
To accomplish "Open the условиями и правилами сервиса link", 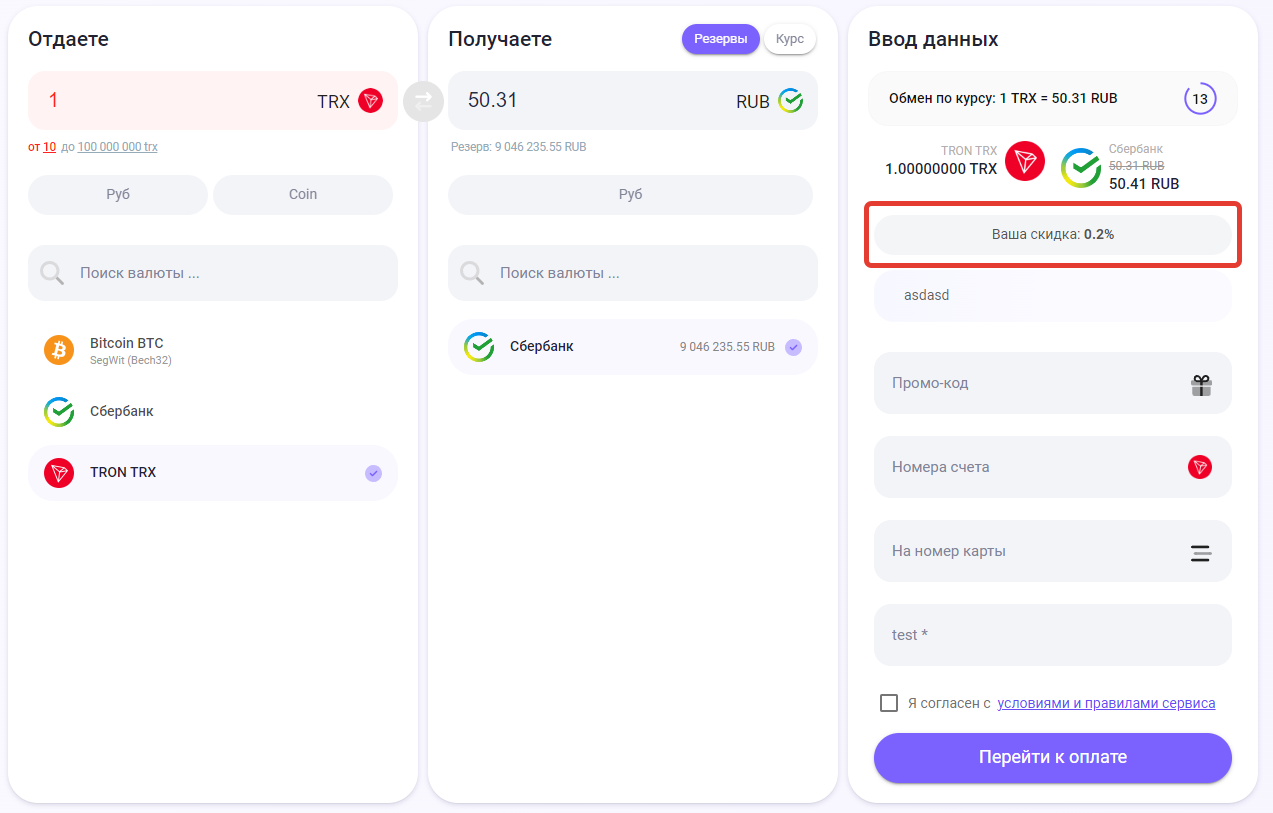I will point(1106,703).
